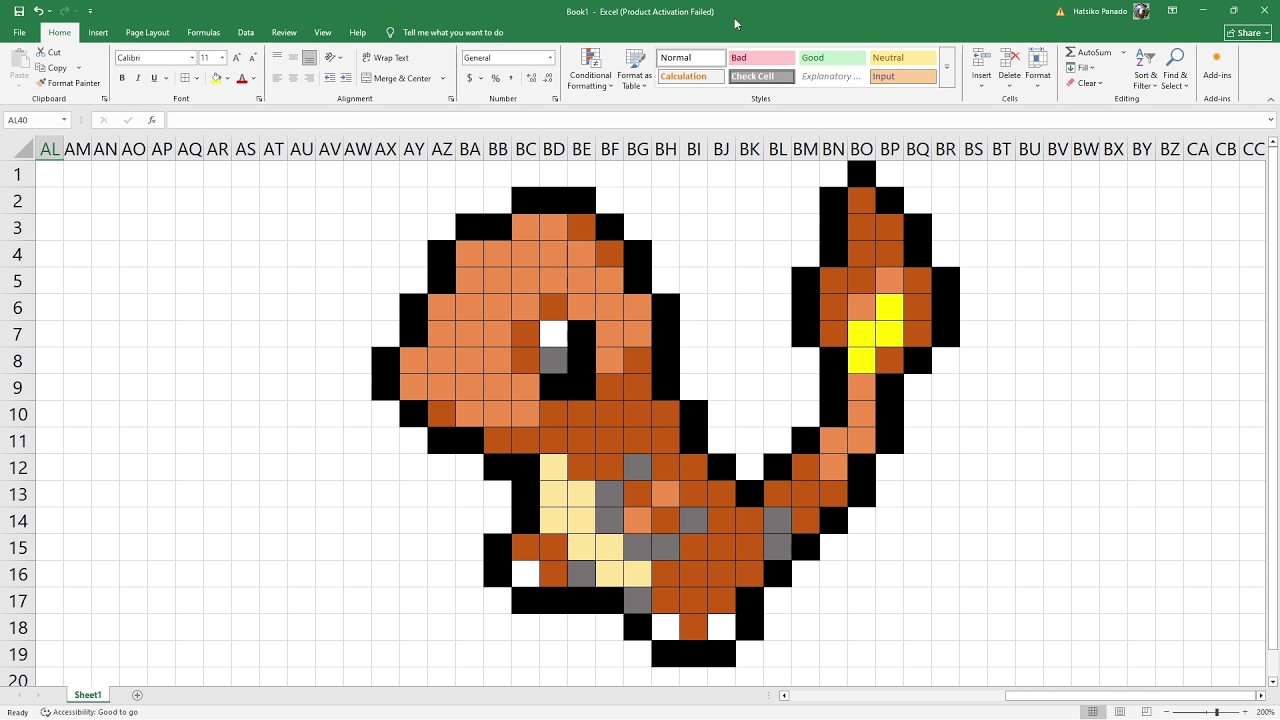The width and height of the screenshot is (1280, 720).
Task: Switch to the Page Layout tab
Action: (147, 33)
